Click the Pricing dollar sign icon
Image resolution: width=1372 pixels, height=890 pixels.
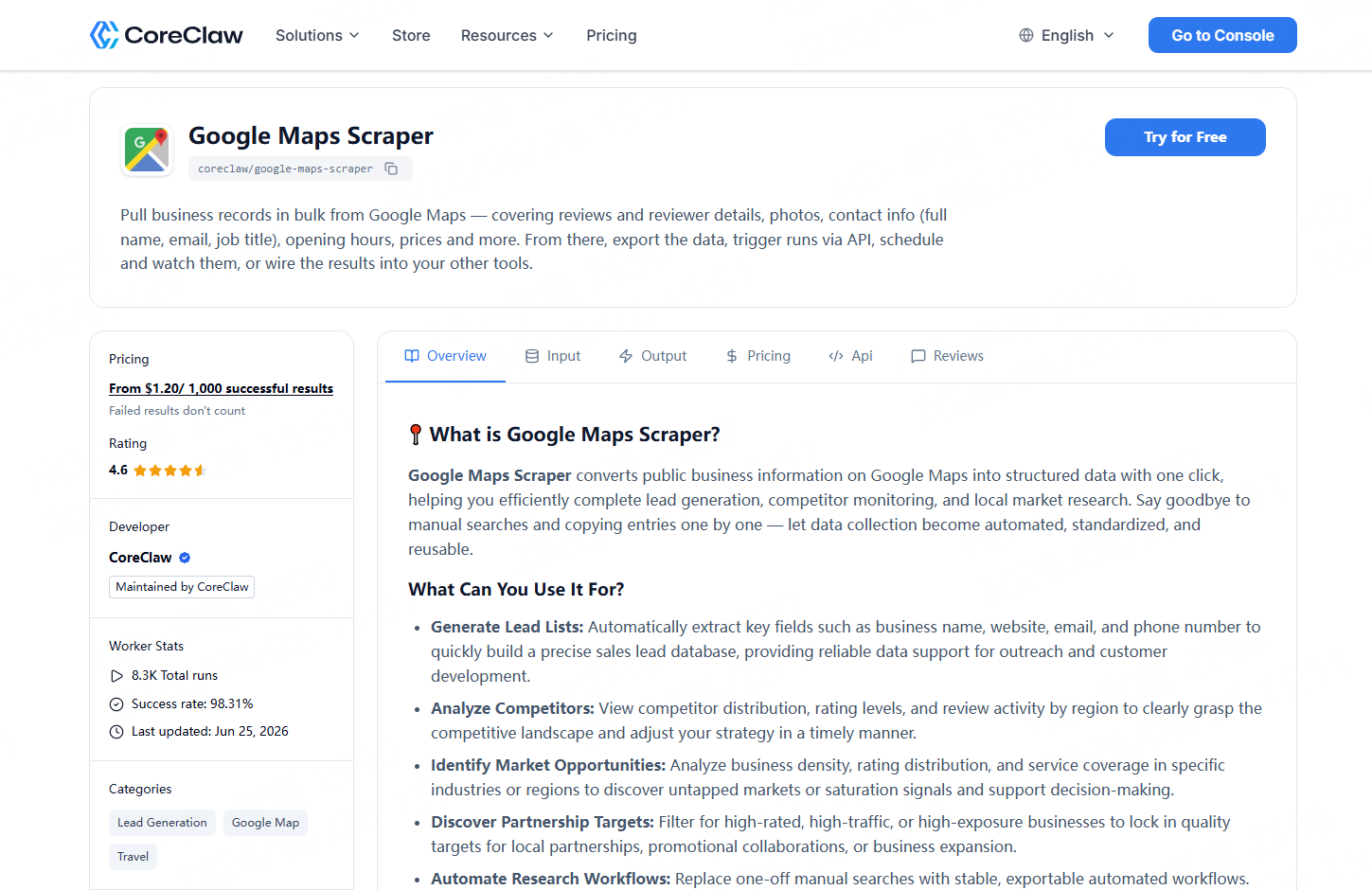click(x=732, y=356)
